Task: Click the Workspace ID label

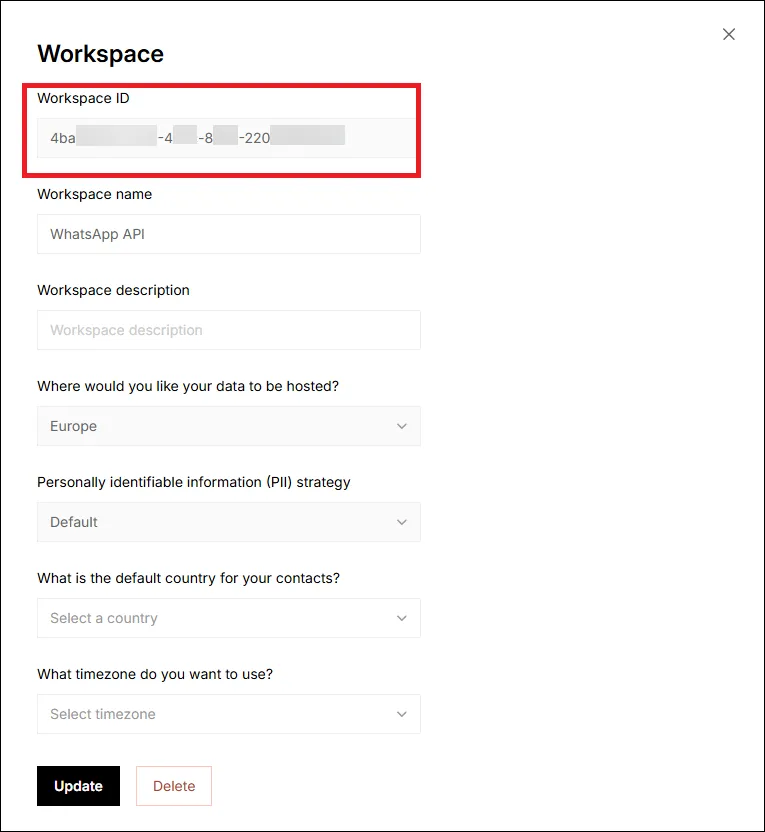Action: click(x=83, y=98)
